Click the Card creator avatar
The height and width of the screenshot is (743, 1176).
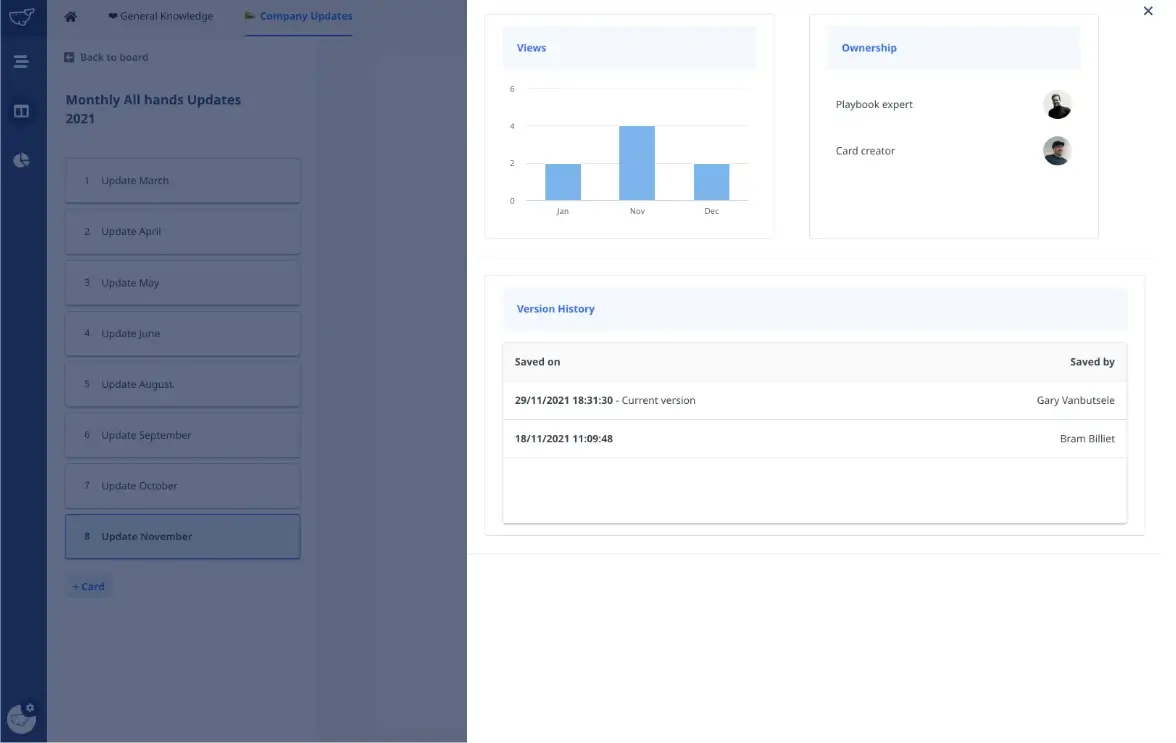(x=1057, y=151)
